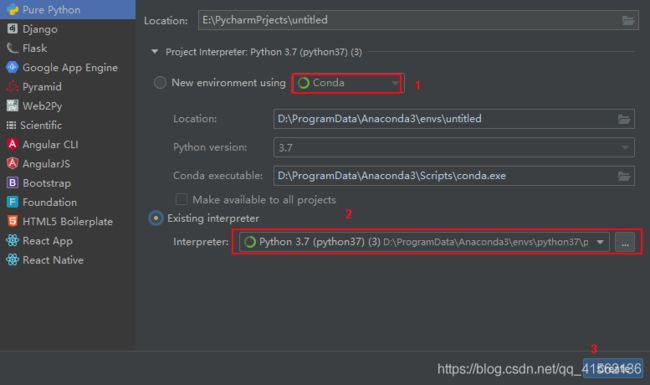Screen dimensions: 650x385
Task: Select the Scientific label
Action: click(41, 125)
